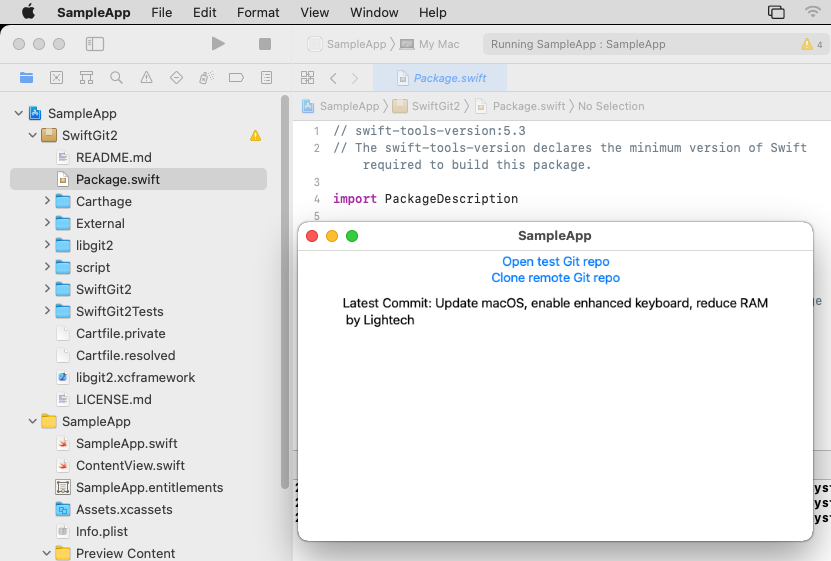Toggle the navigator sidebar button
The image size is (831, 561).
(x=95, y=44)
